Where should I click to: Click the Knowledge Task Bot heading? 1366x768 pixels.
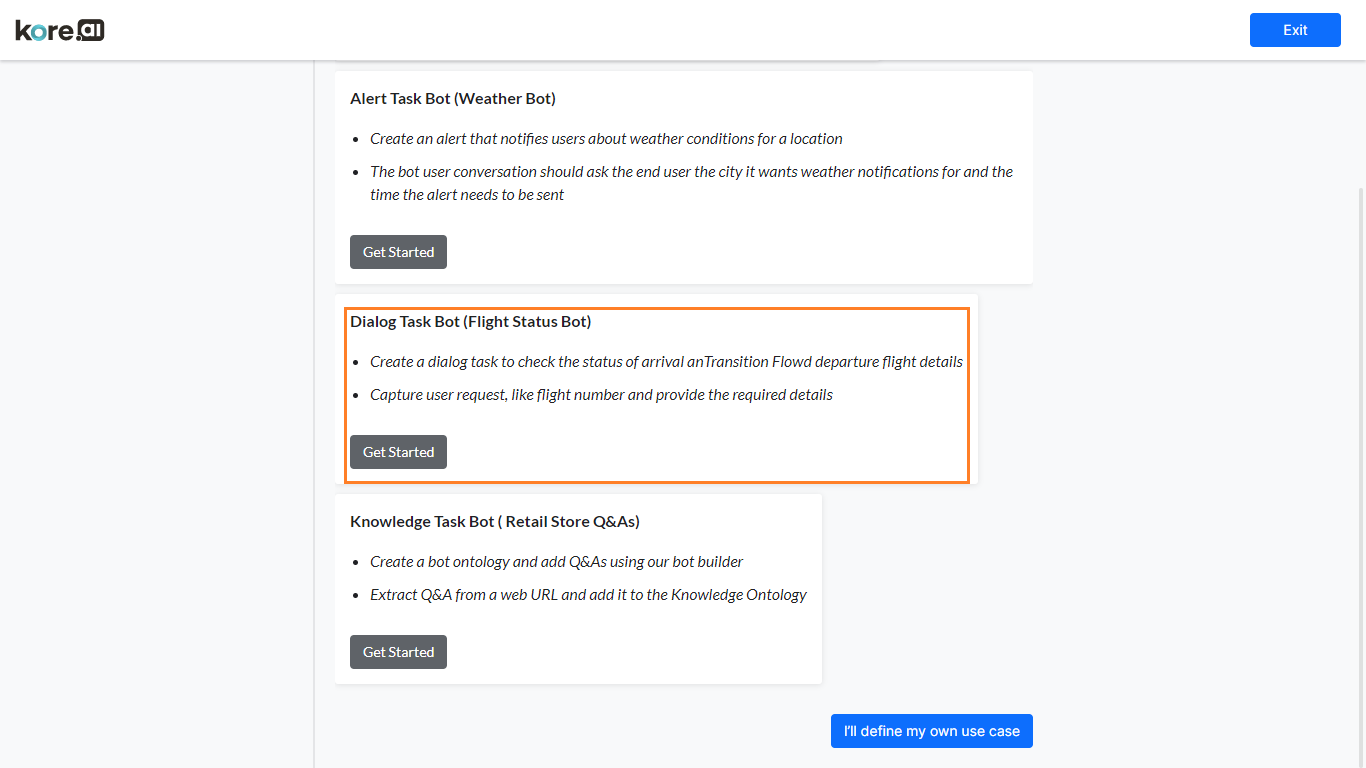pos(495,521)
